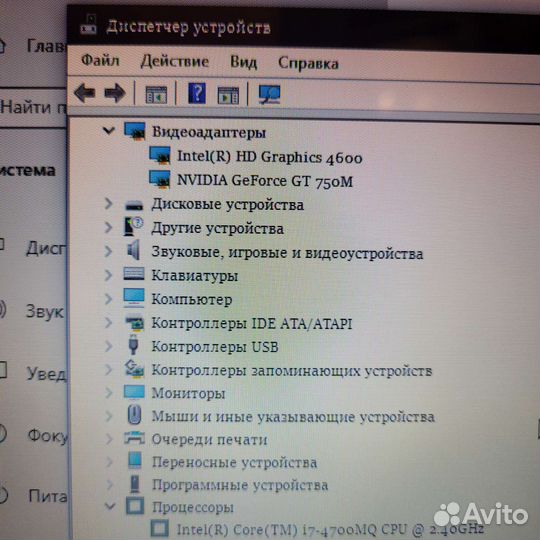
Task: Expand the Мониторы category
Action: pyautogui.click(x=108, y=393)
